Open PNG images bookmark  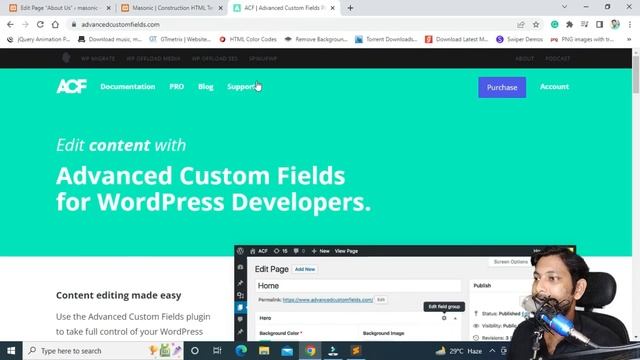coord(582,39)
